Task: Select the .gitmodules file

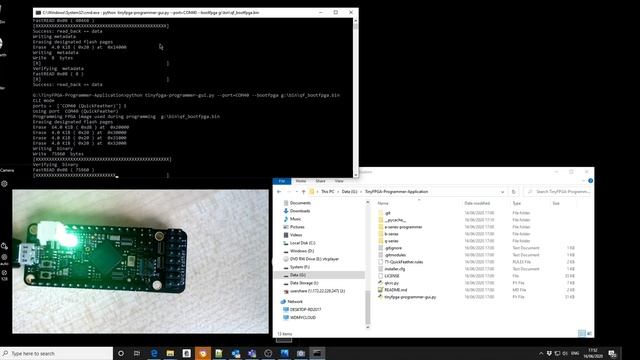Action: (x=395, y=255)
